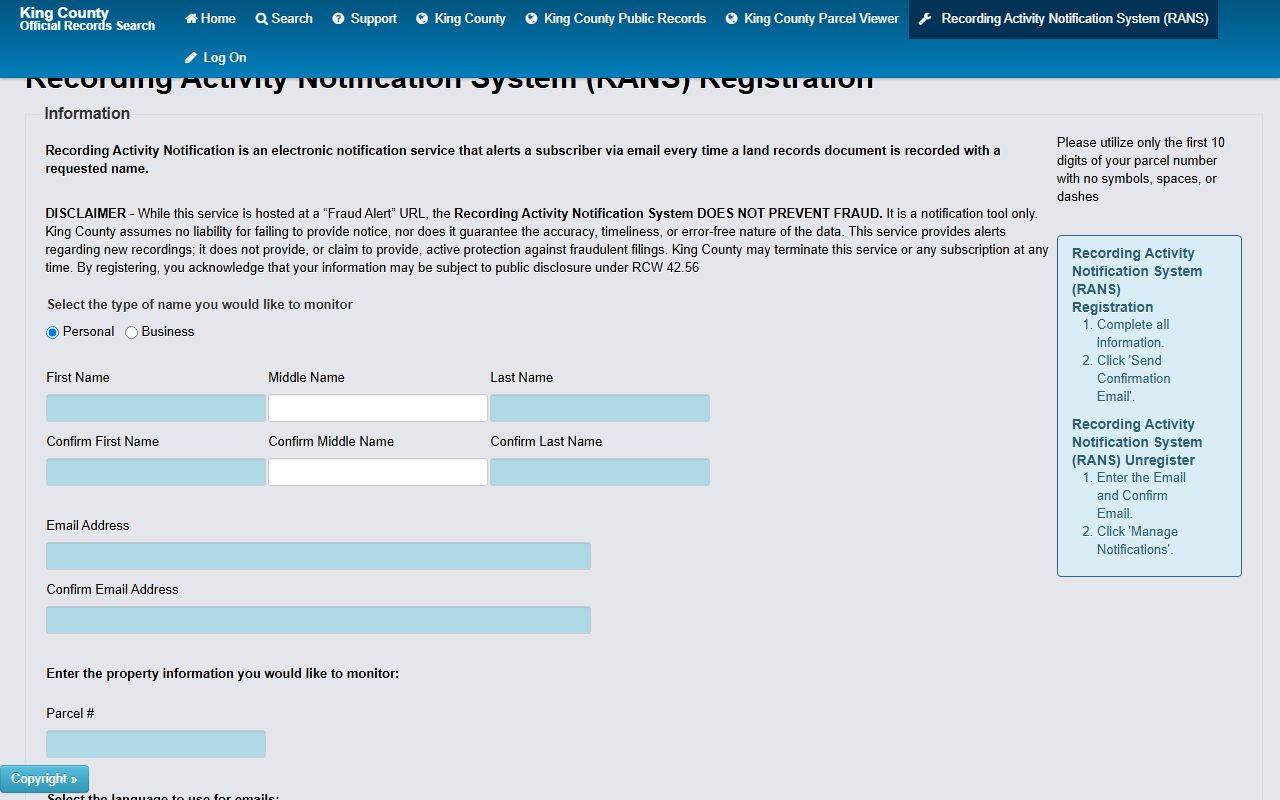Viewport: 1280px width, 800px height.
Task: Focus the Confirm Email Address field
Action: (x=318, y=620)
